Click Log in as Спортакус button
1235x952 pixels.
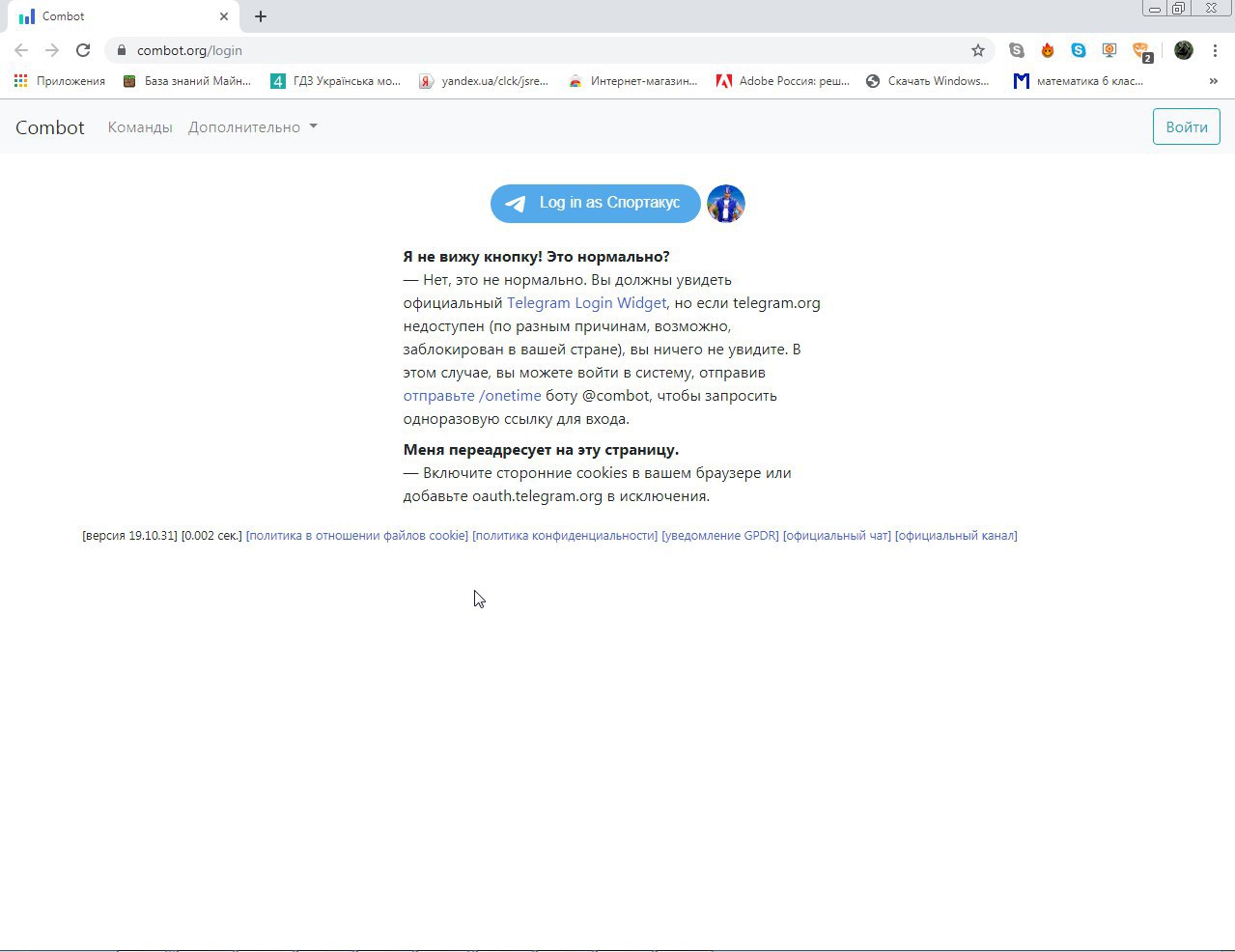click(x=596, y=204)
